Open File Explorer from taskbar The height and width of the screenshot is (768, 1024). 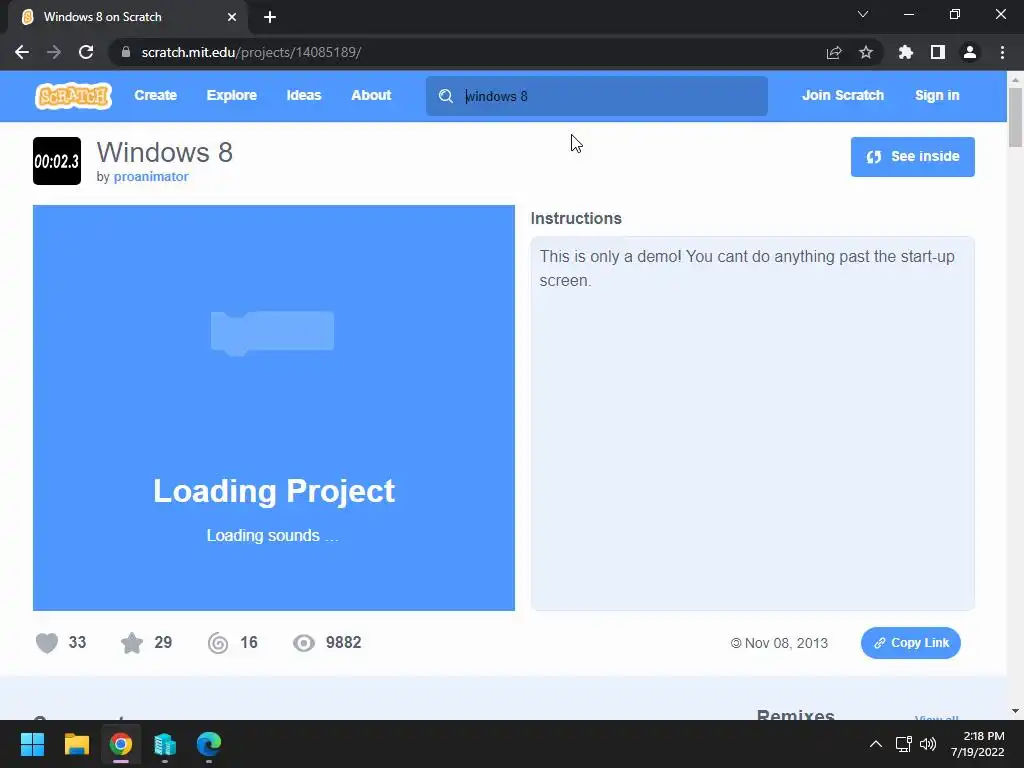(x=76, y=744)
